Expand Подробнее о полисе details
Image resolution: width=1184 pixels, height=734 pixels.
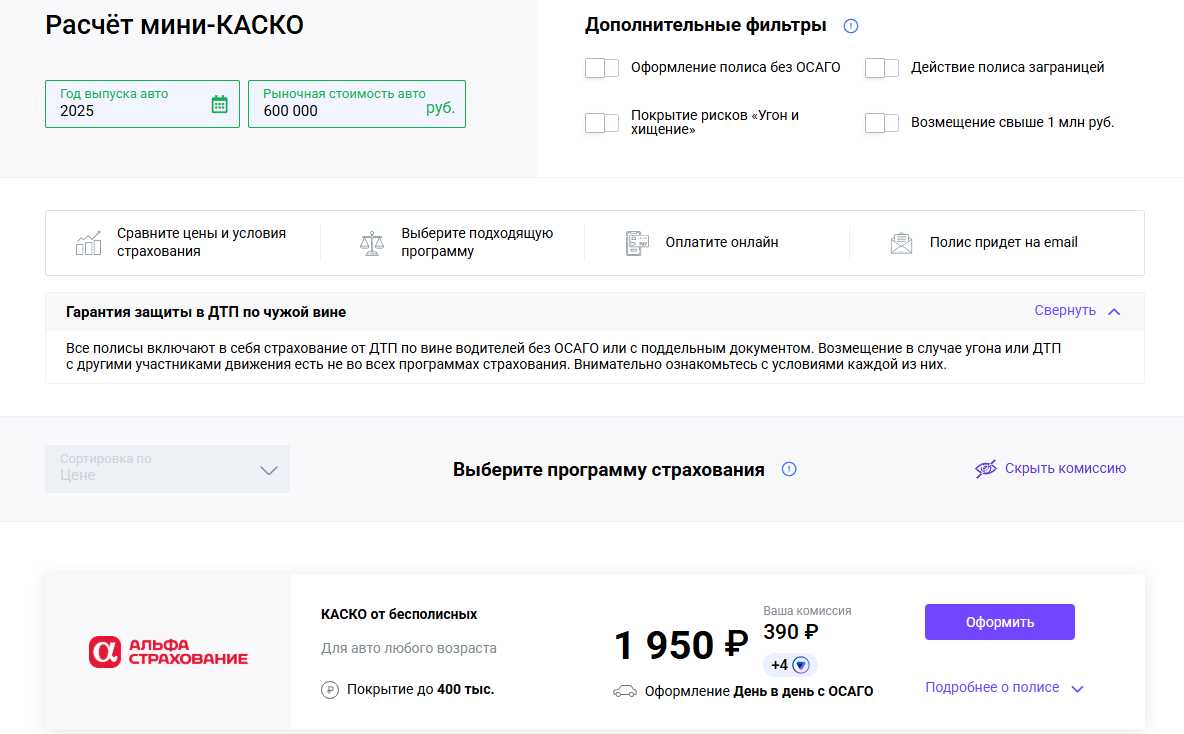[1004, 688]
